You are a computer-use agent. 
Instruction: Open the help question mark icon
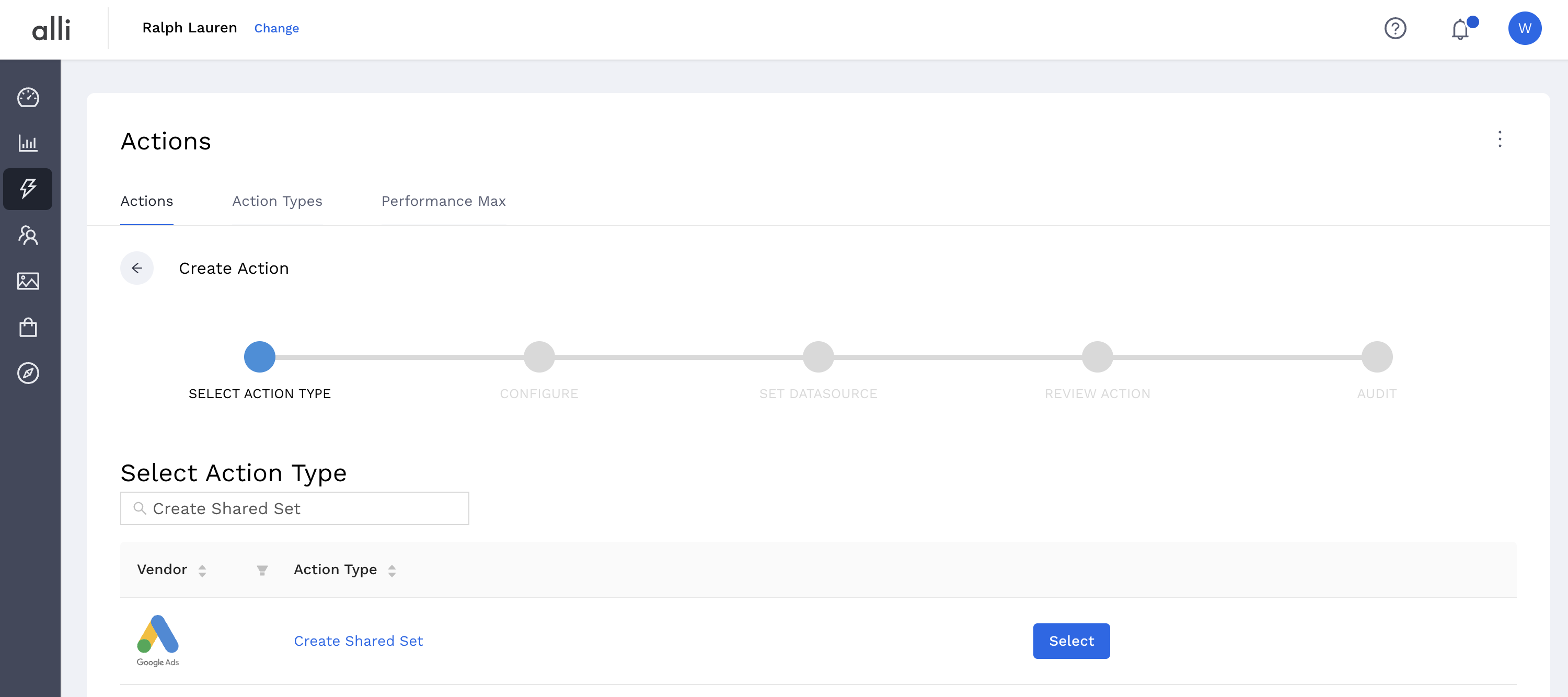click(x=1394, y=29)
